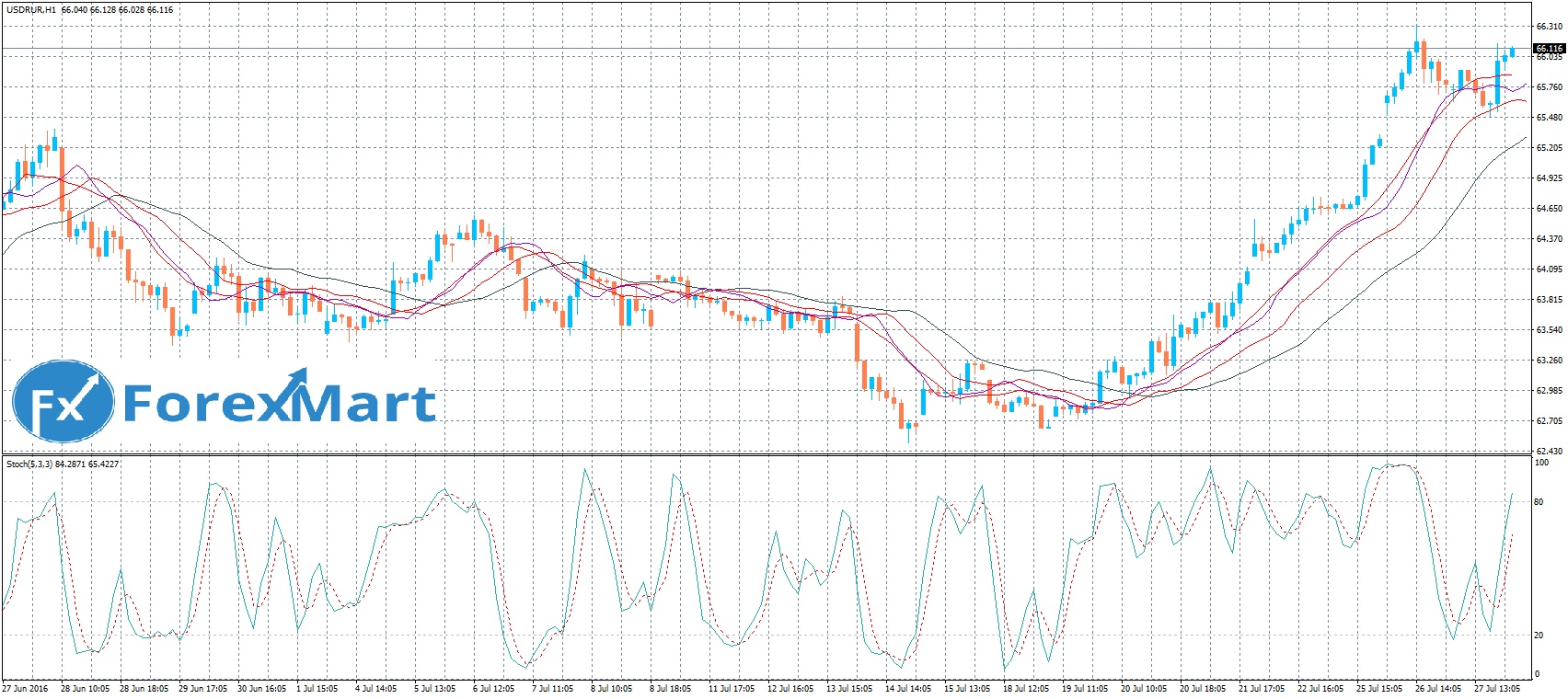Click the 20 Jul 10:05 time label
Image resolution: width=1568 pixels, height=699 pixels.
[1144, 688]
